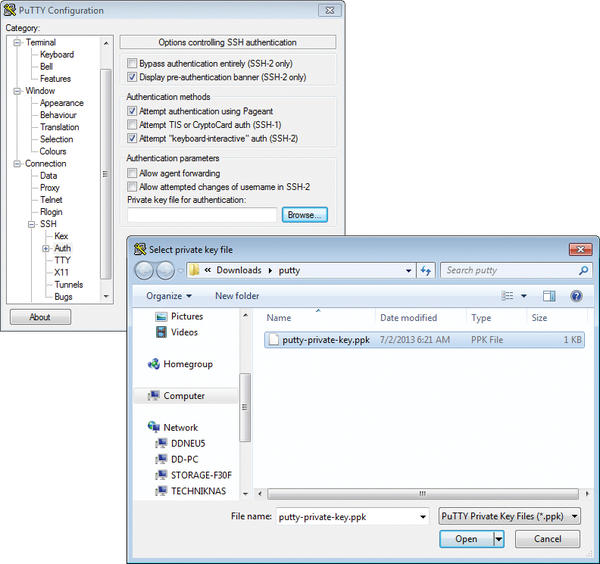Click the DDNEU5 network computer icon

[x=161, y=443]
